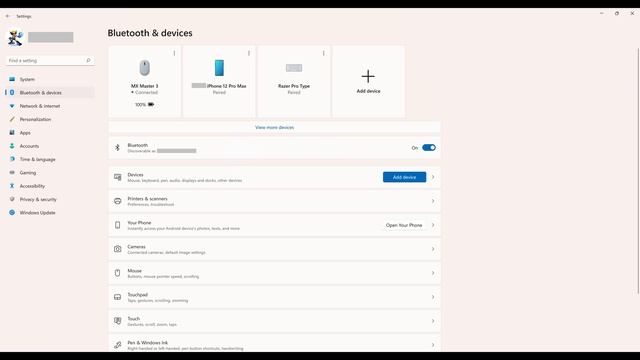Open Time & language in sidebar
The image size is (640, 360).
(50, 160)
